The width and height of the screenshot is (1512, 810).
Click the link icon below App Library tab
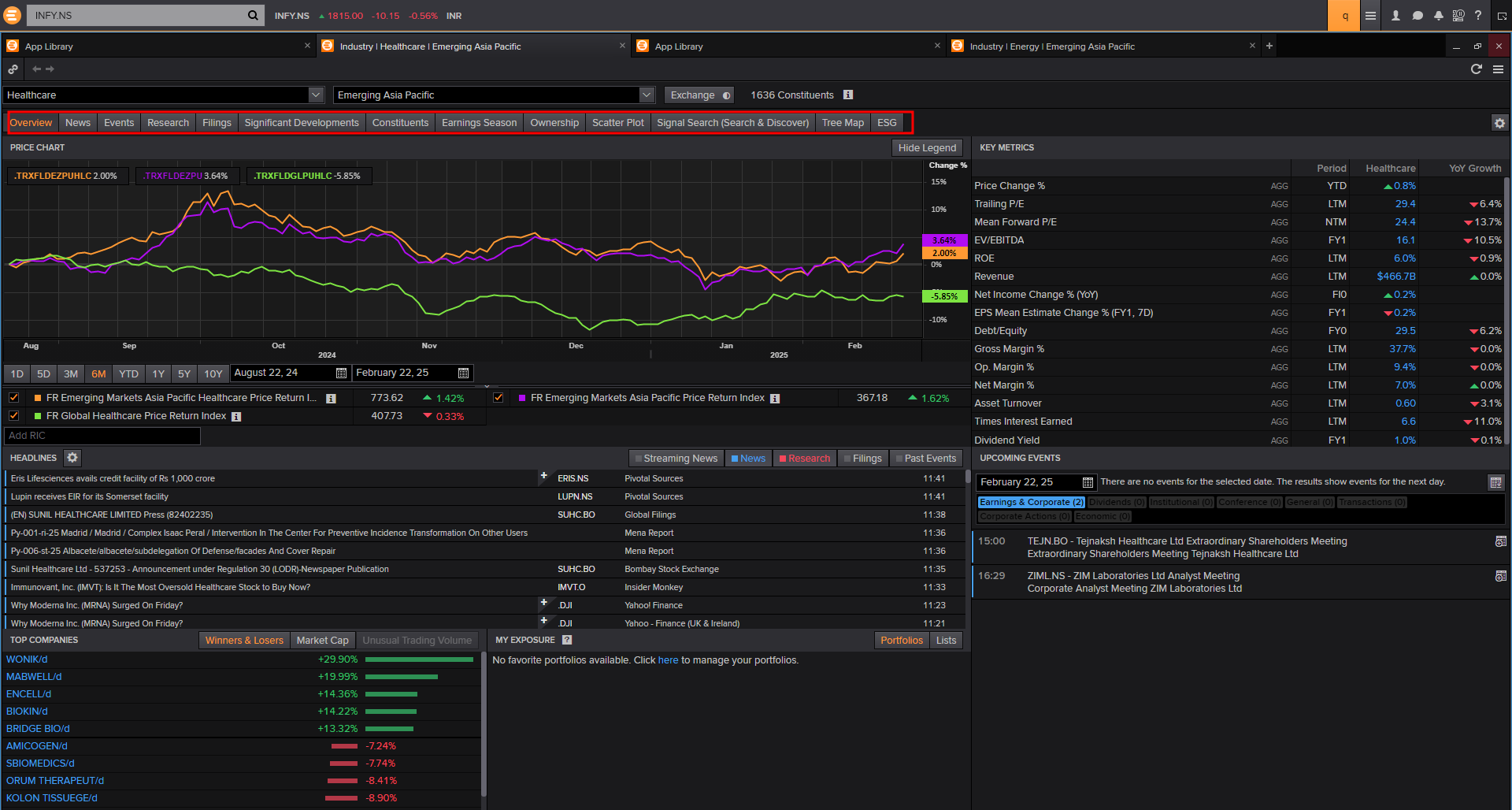pos(13,69)
